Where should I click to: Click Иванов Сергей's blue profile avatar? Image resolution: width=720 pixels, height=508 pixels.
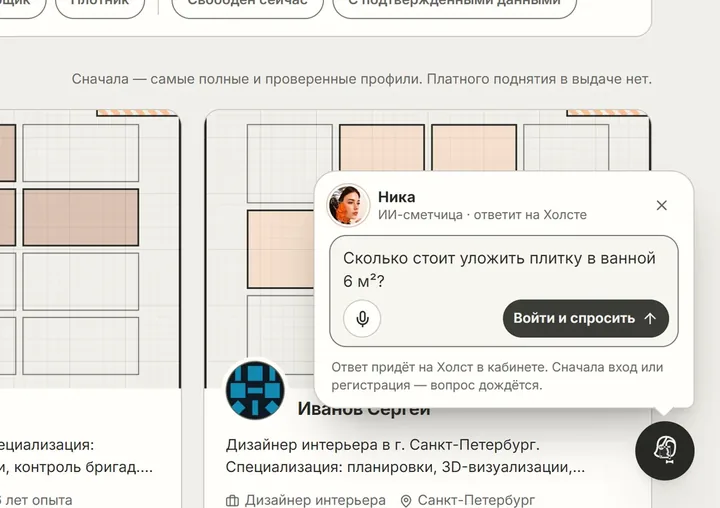(255, 390)
